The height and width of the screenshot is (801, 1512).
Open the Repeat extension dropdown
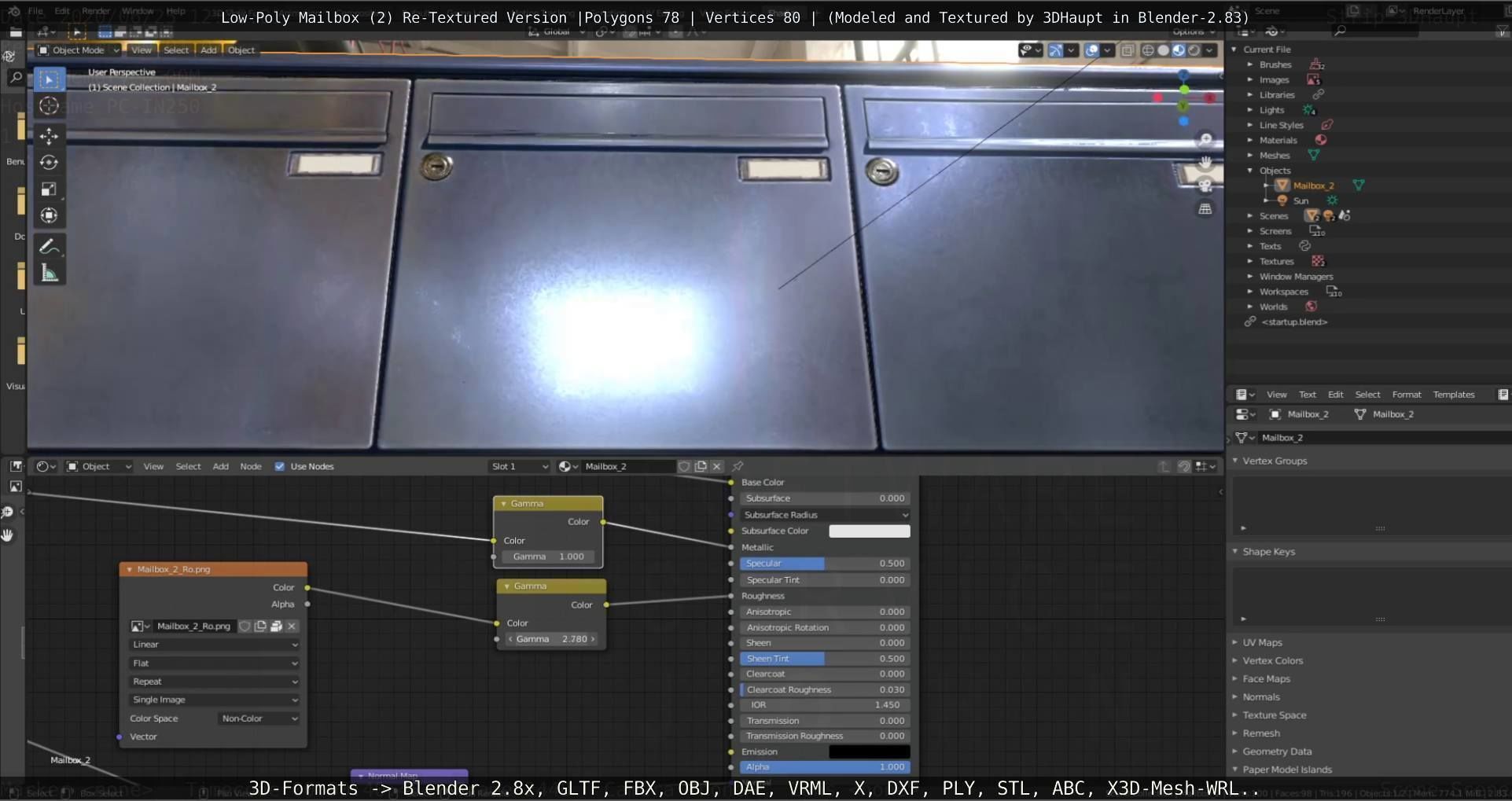215,682
